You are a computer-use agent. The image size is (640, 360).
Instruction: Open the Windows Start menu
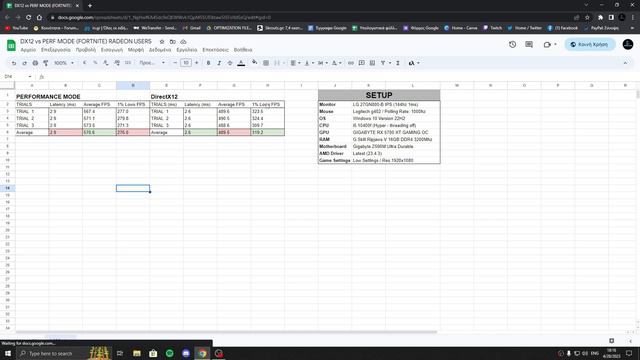8,353
